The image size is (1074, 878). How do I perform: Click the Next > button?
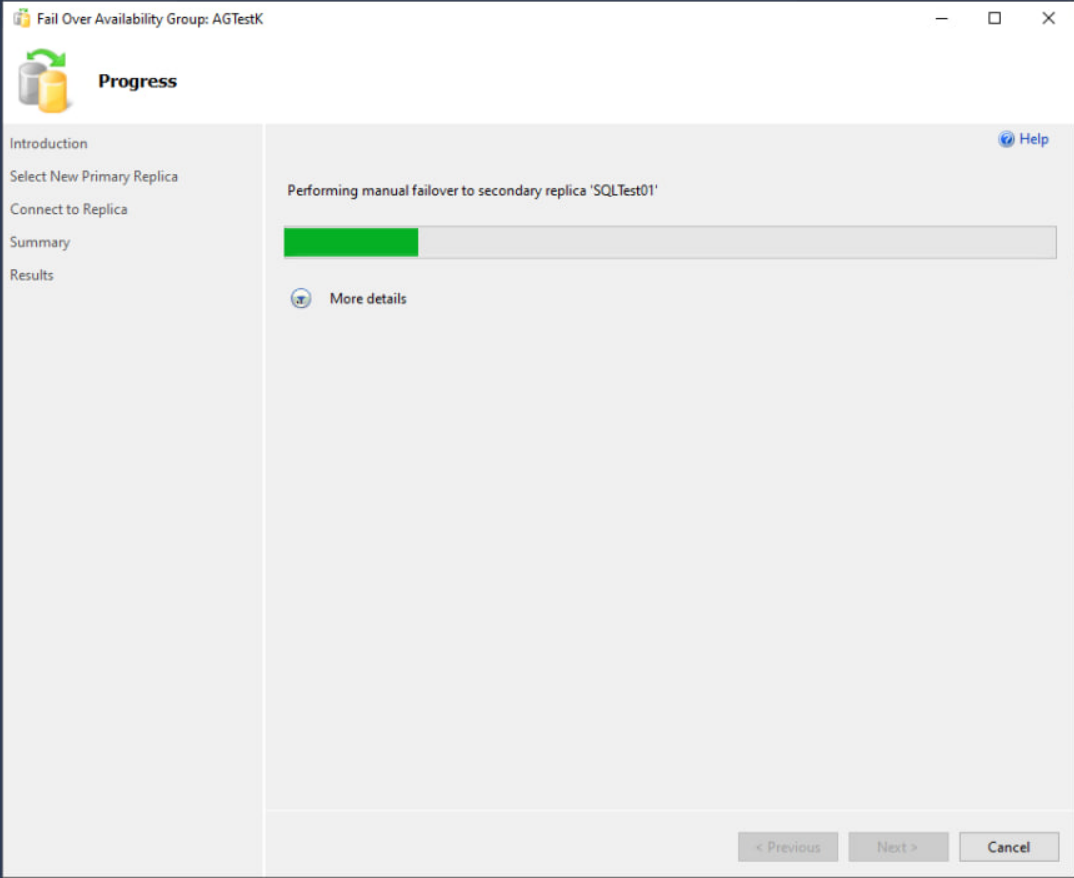click(x=898, y=847)
